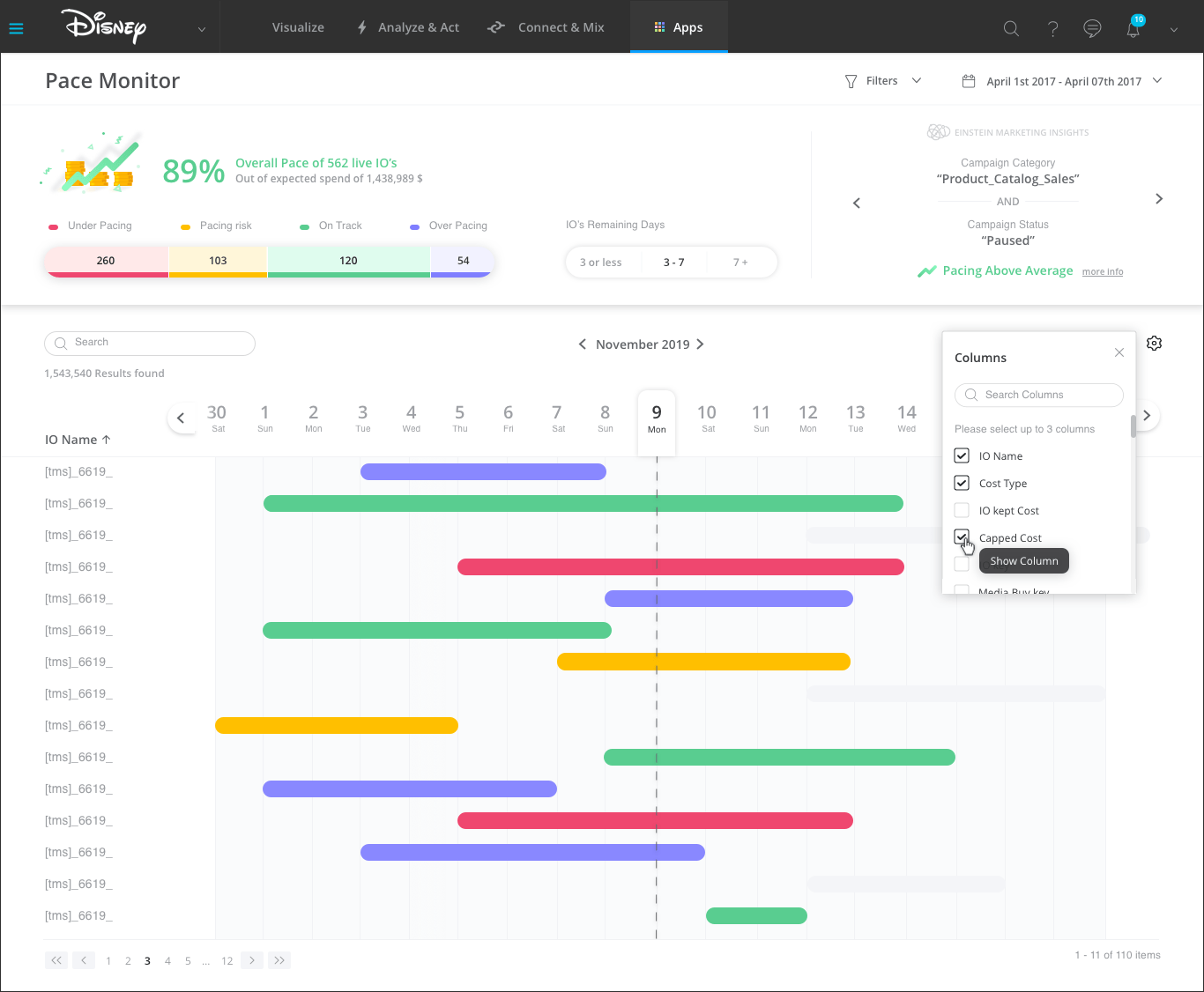The width and height of the screenshot is (1204, 992).
Task: Close the Columns panel
Action: click(x=1119, y=352)
